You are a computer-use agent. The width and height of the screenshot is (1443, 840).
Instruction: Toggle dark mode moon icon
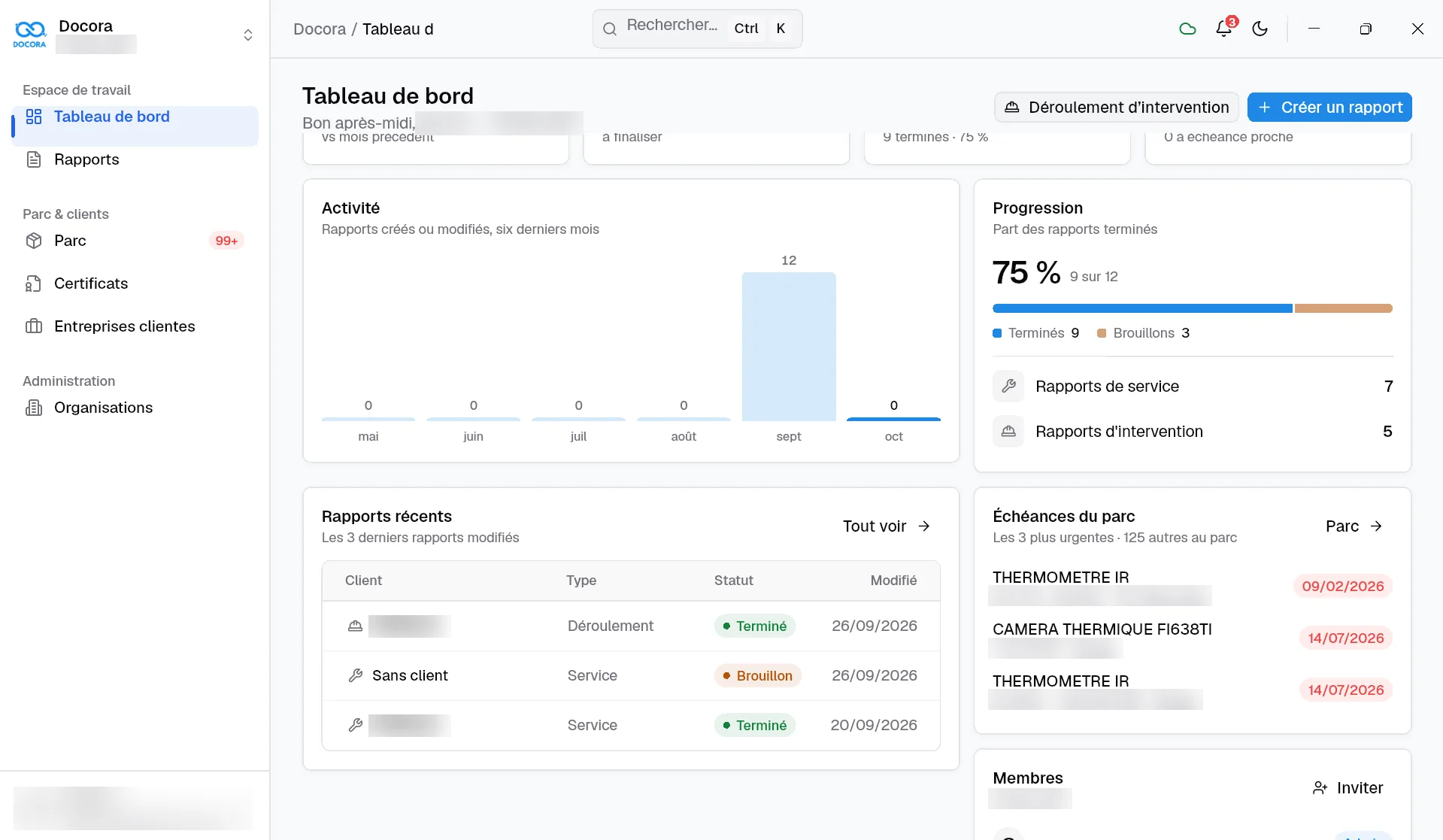tap(1260, 29)
